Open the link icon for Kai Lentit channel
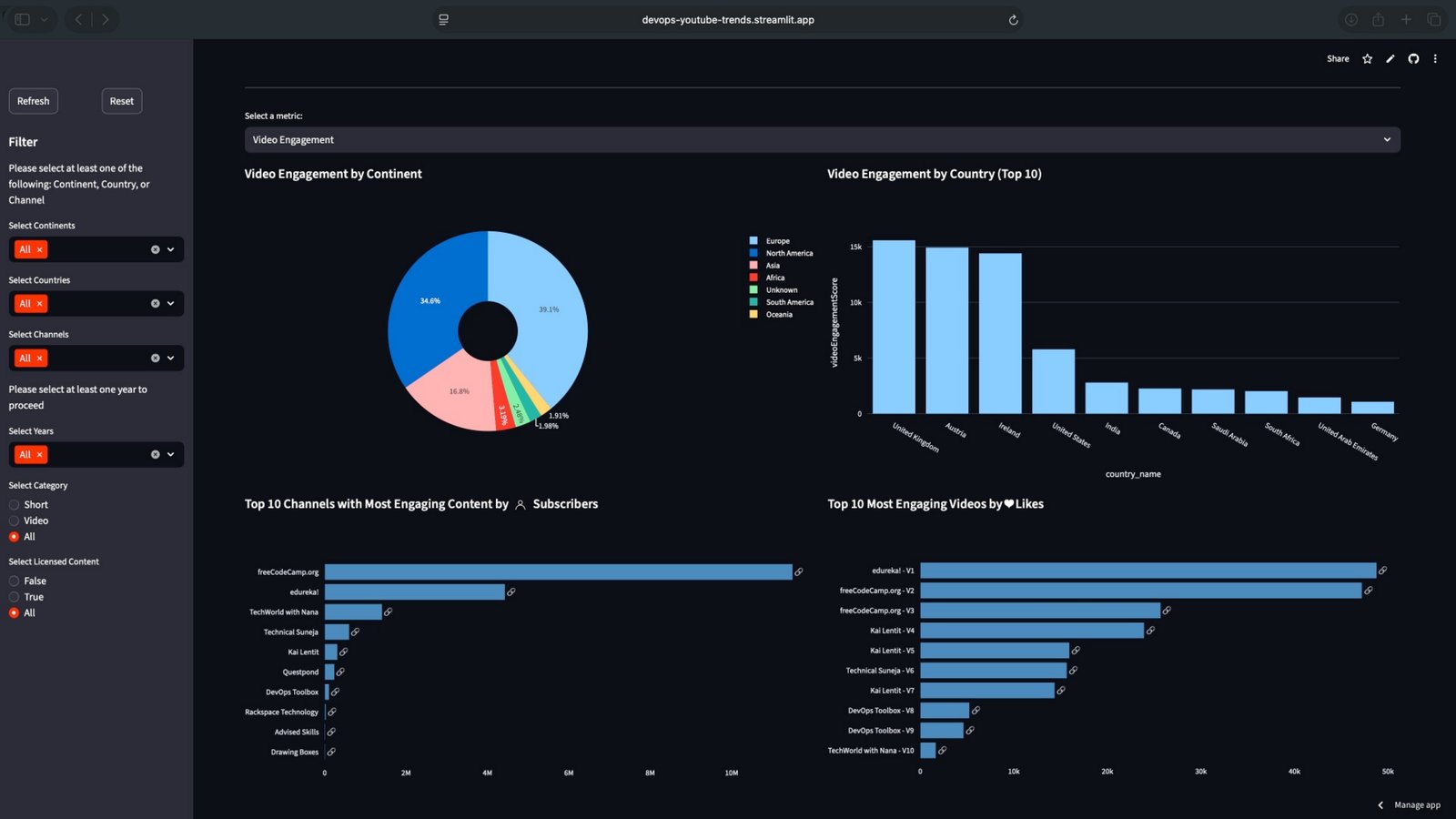The image size is (1456, 819). tap(344, 652)
